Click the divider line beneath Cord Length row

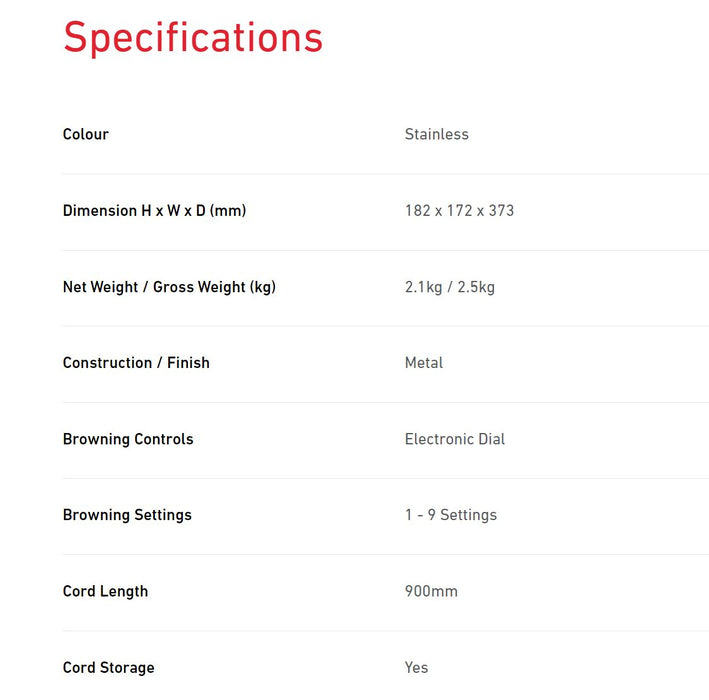[385, 631]
